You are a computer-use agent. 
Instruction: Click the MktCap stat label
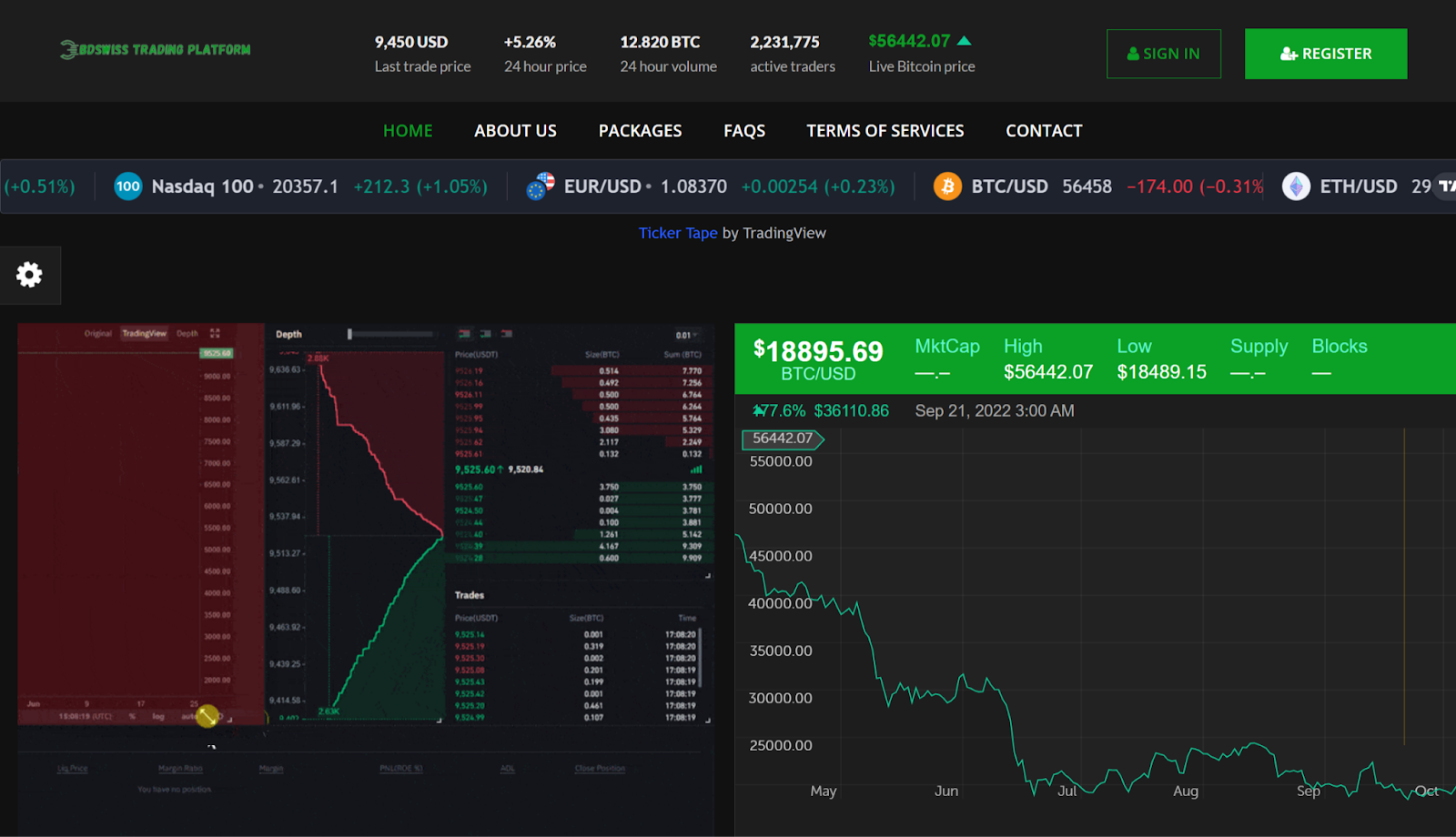tap(947, 347)
